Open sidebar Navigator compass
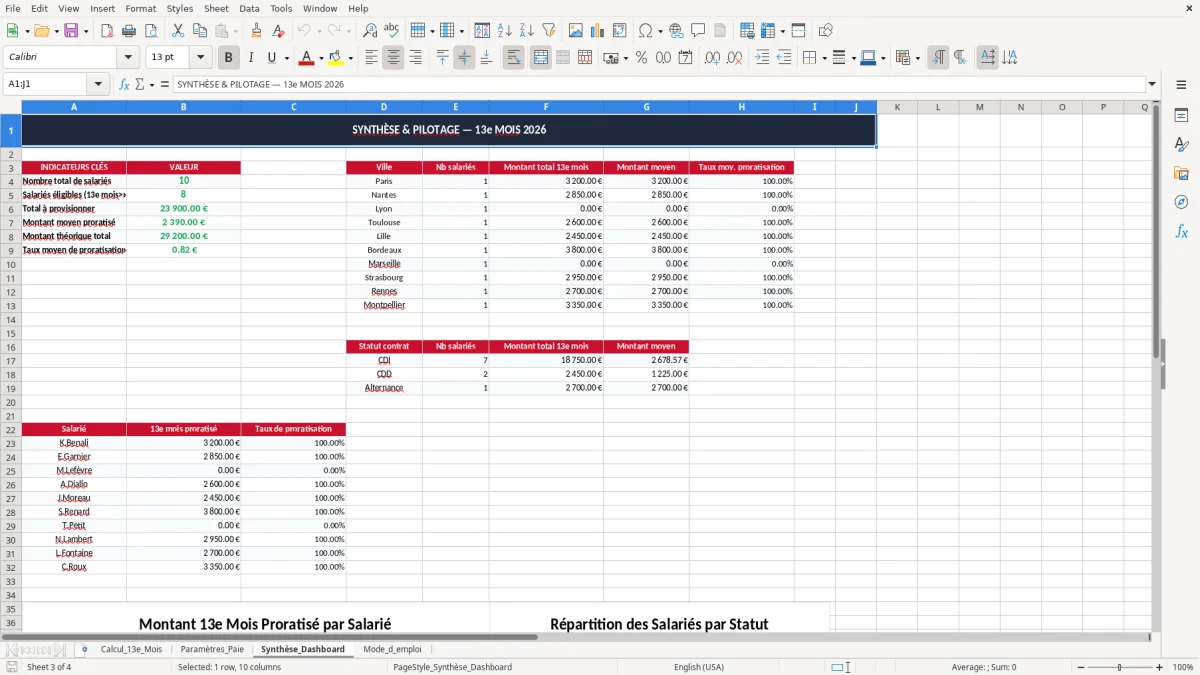 1181,202
